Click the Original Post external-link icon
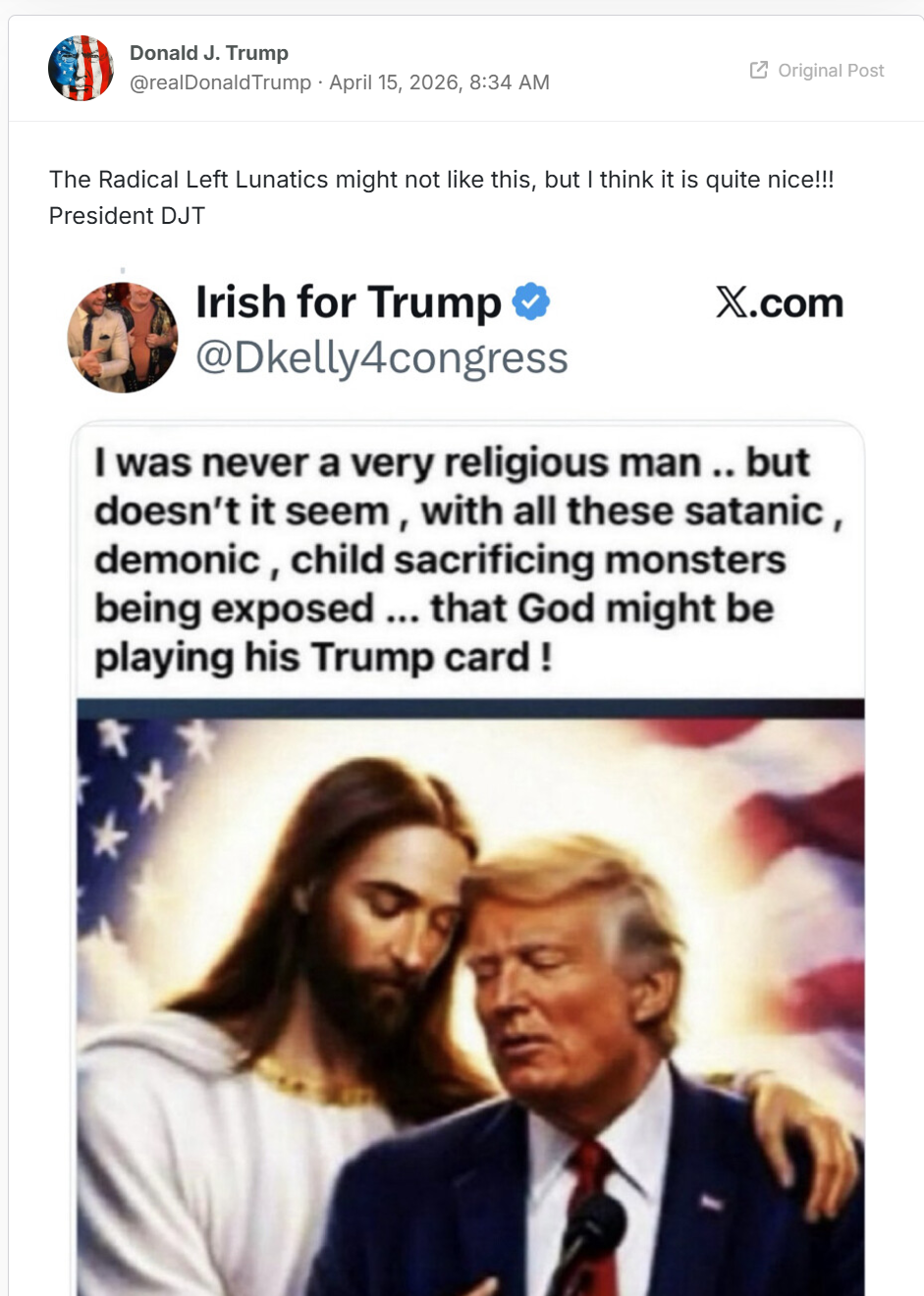Screen dimensions: 924x1296 coord(758,70)
